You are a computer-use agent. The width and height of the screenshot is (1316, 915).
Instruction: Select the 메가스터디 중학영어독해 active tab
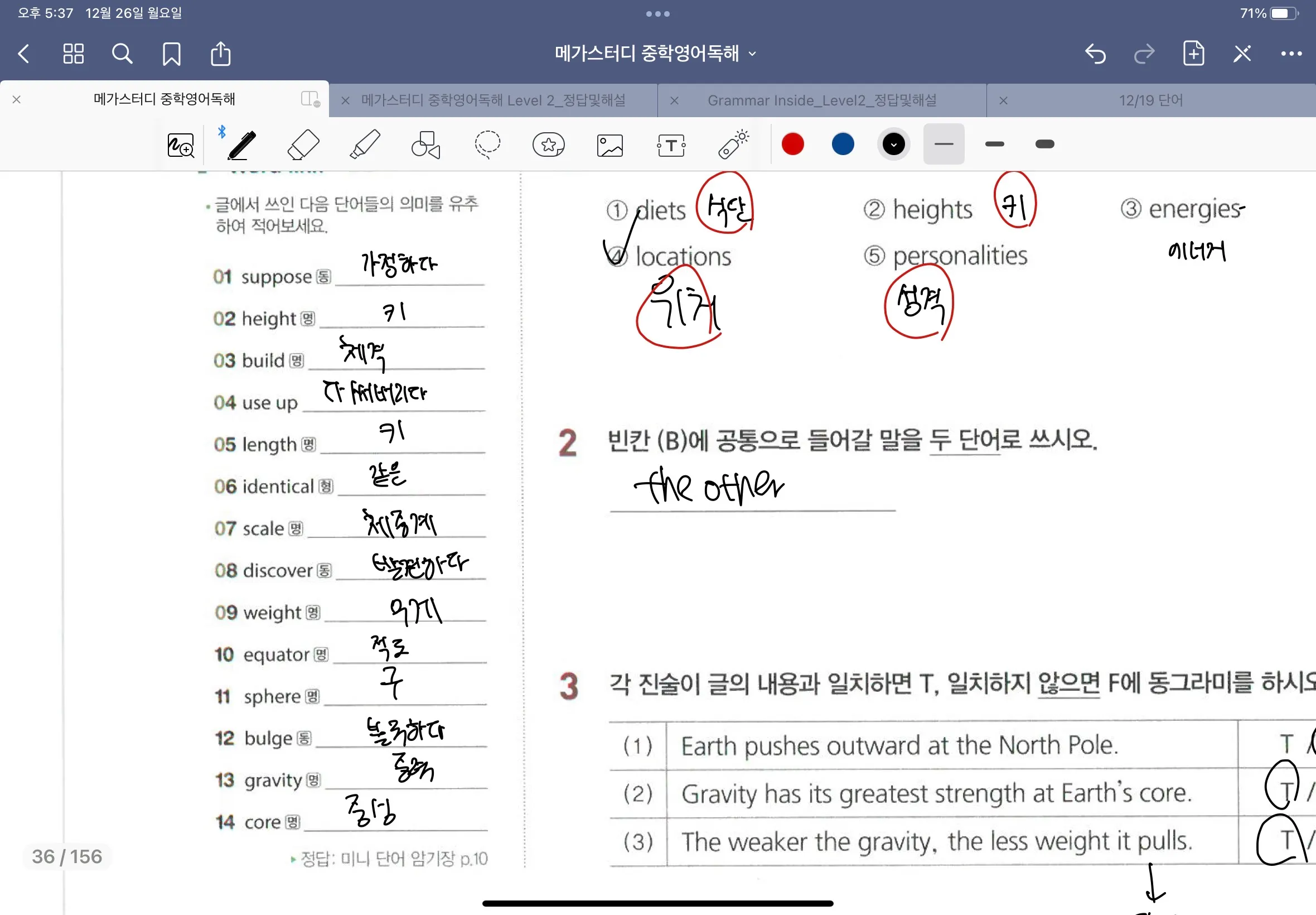pyautogui.click(x=164, y=99)
